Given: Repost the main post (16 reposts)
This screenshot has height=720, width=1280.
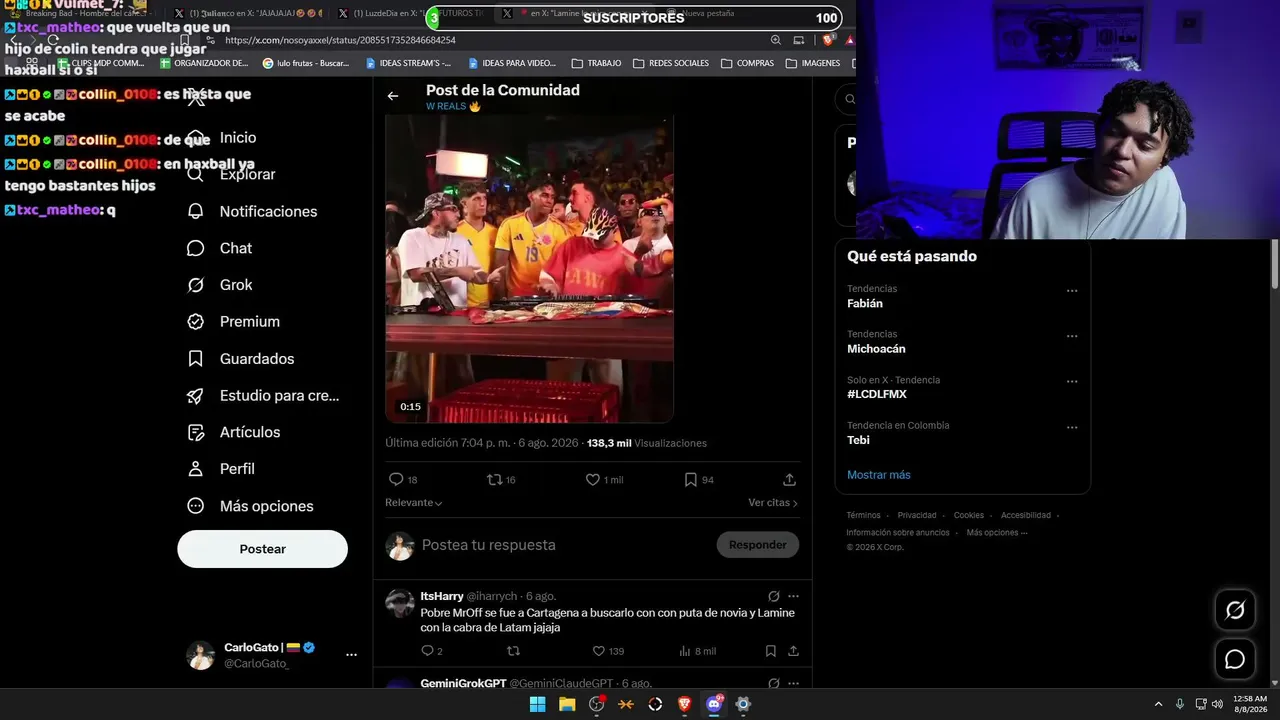Looking at the screenshot, I should pos(501,480).
